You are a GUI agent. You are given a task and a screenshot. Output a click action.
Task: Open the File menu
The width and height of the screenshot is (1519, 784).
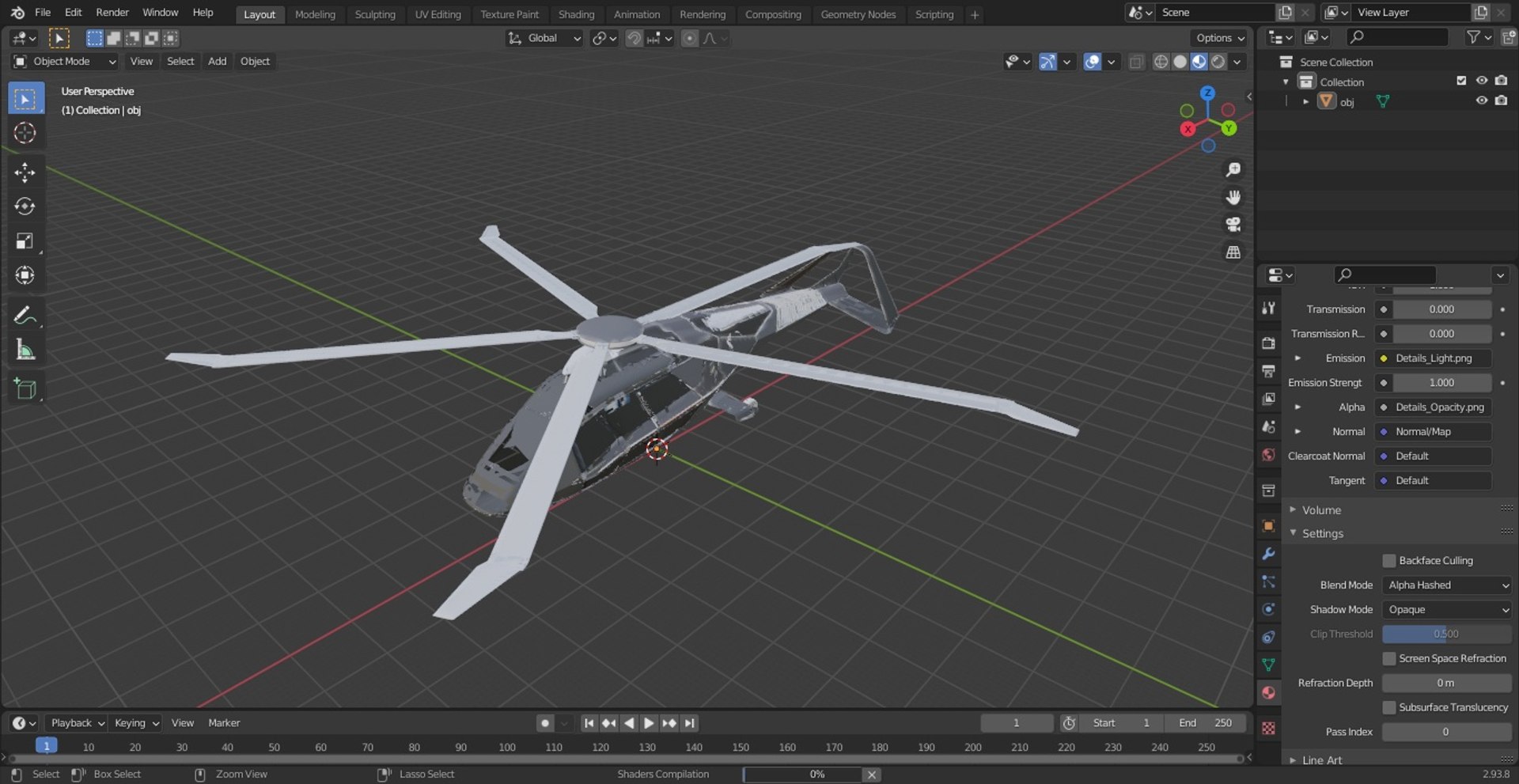[43, 13]
